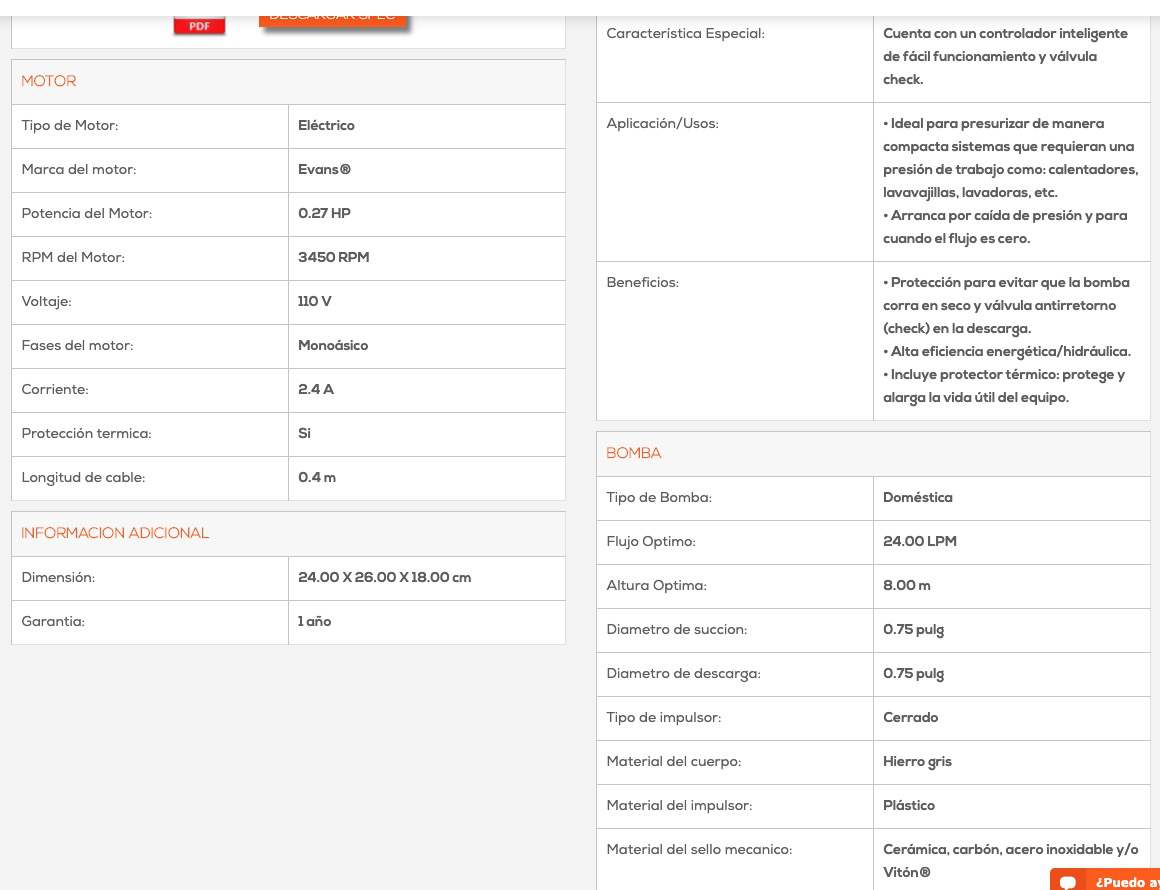
Task: Open the chat bubble icon
Action: tap(1068, 883)
